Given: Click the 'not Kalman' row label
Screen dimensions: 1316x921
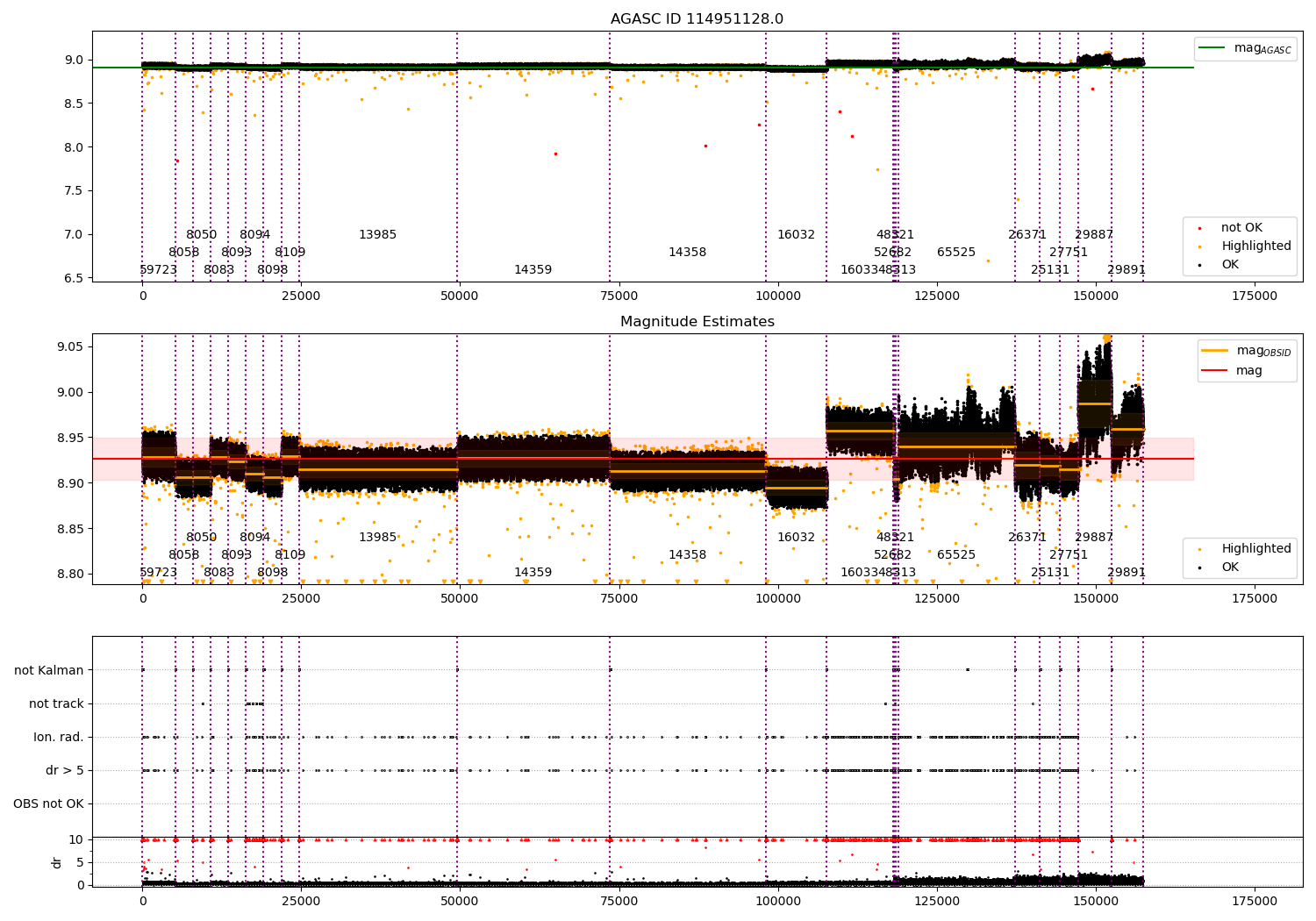Looking at the screenshot, I should click(49, 670).
